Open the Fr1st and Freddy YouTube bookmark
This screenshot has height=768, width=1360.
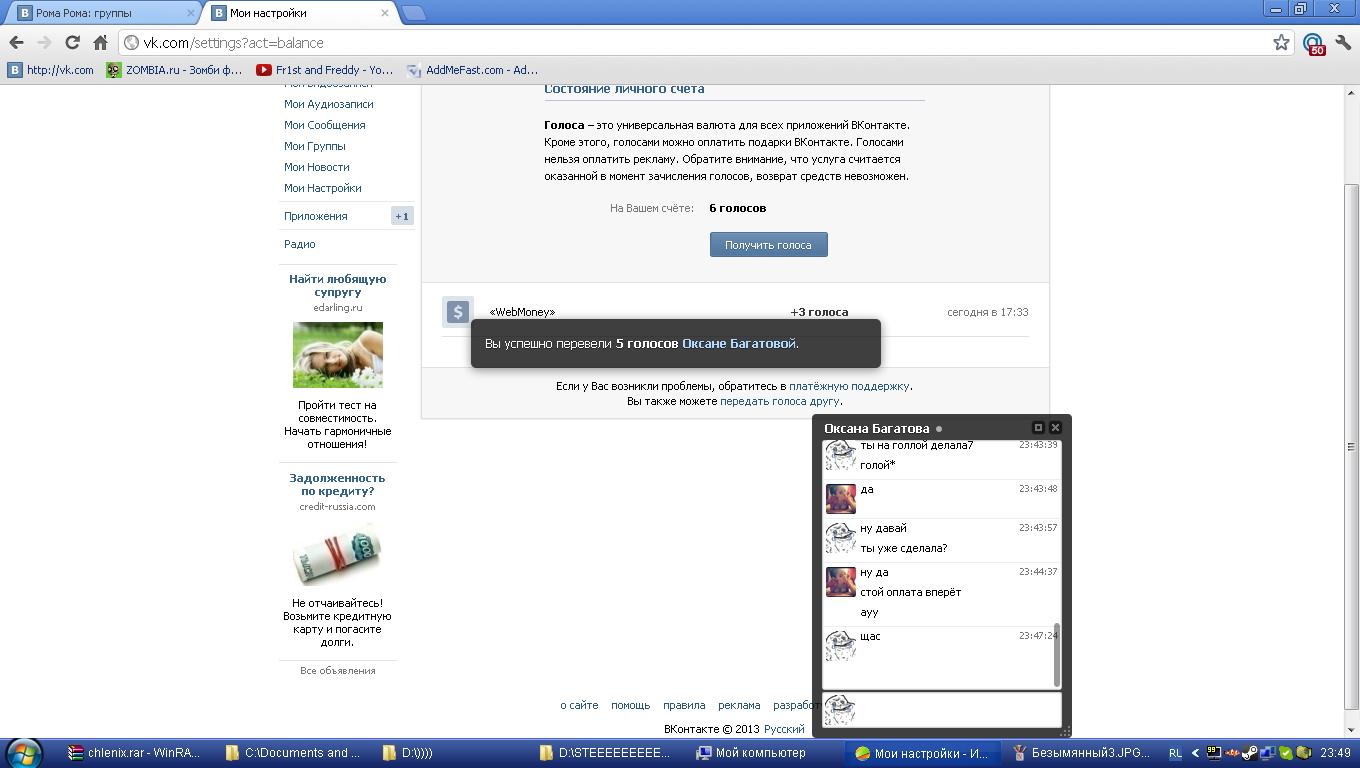coord(325,70)
